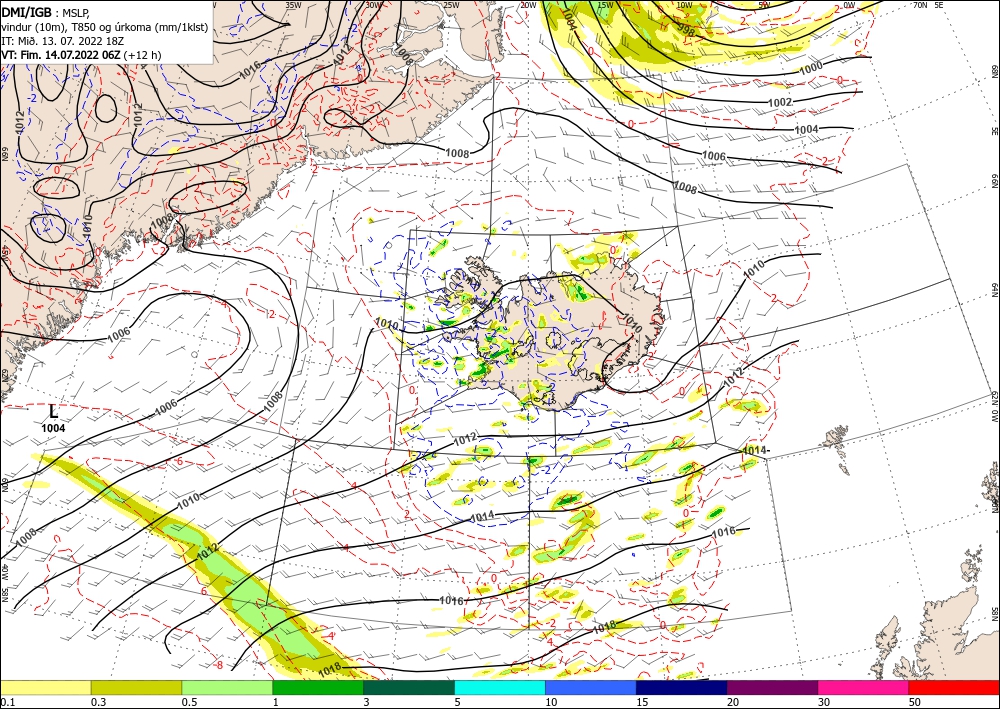Click the '50' legend value
Image resolution: width=1000 pixels, height=709 pixels.
click(915, 702)
